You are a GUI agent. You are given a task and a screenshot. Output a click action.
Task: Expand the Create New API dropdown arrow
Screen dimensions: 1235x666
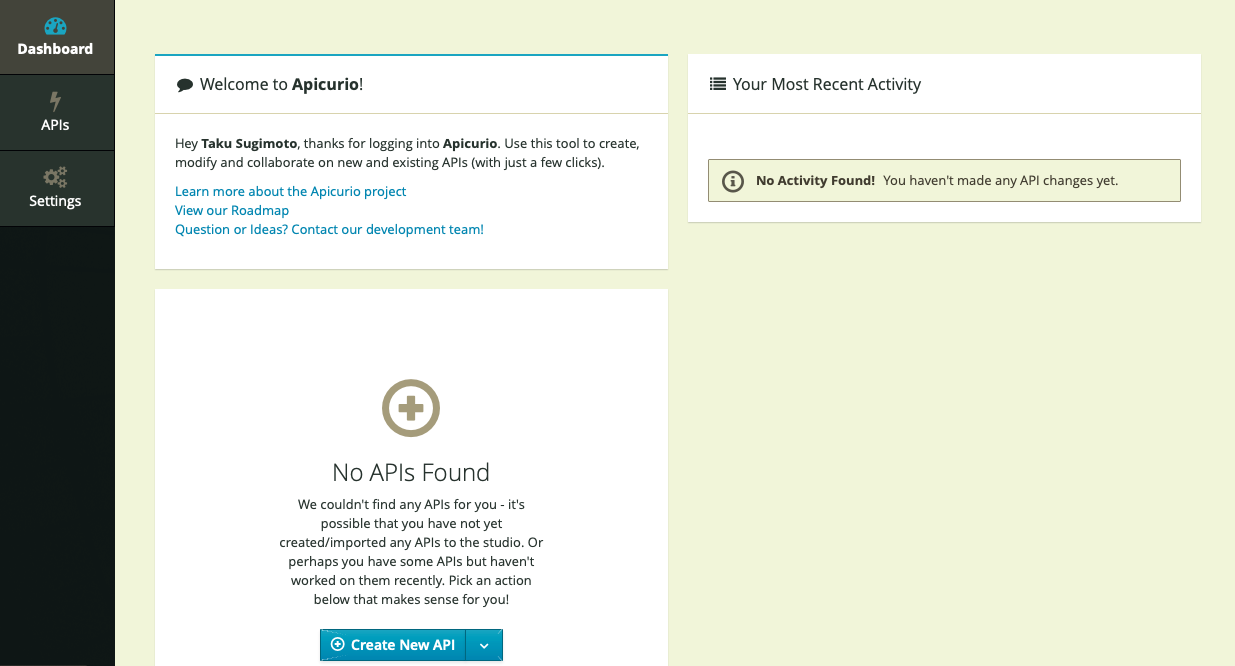click(x=484, y=645)
